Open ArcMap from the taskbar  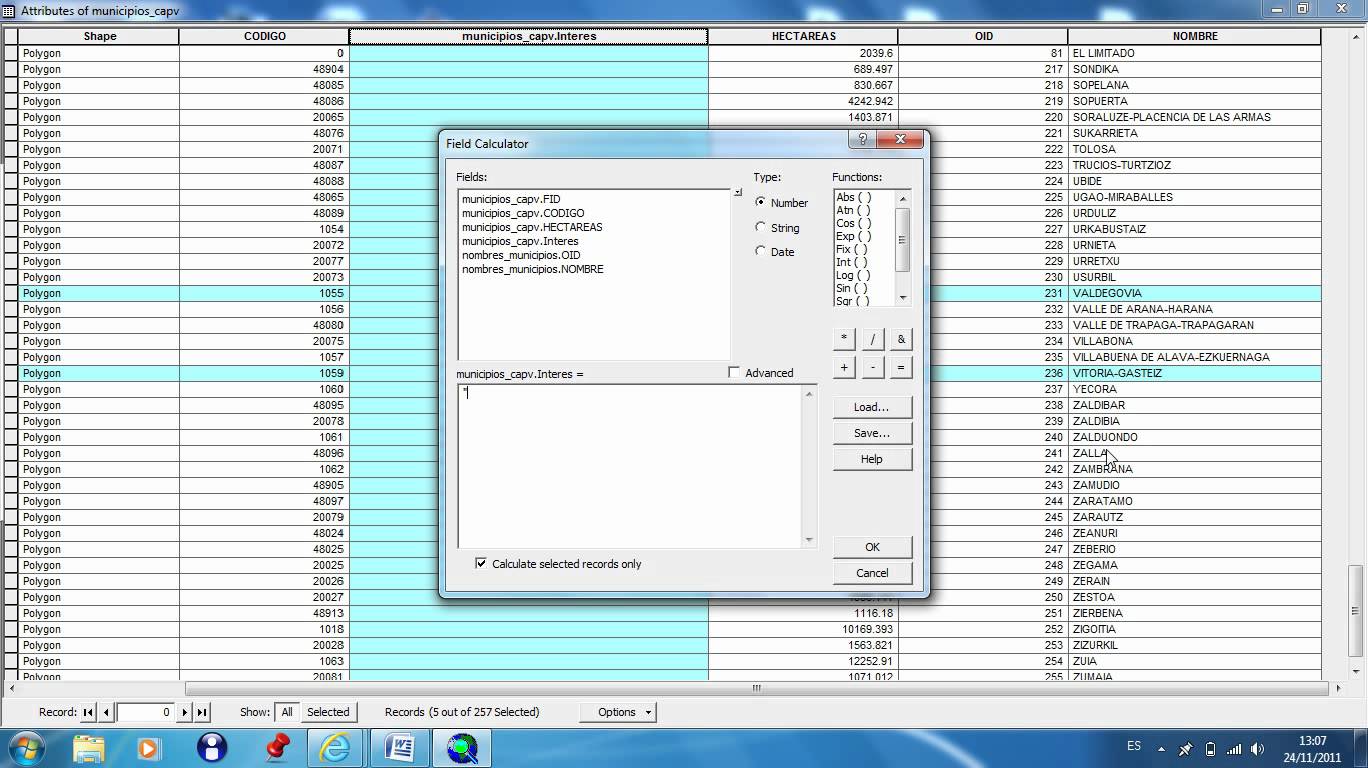point(462,747)
